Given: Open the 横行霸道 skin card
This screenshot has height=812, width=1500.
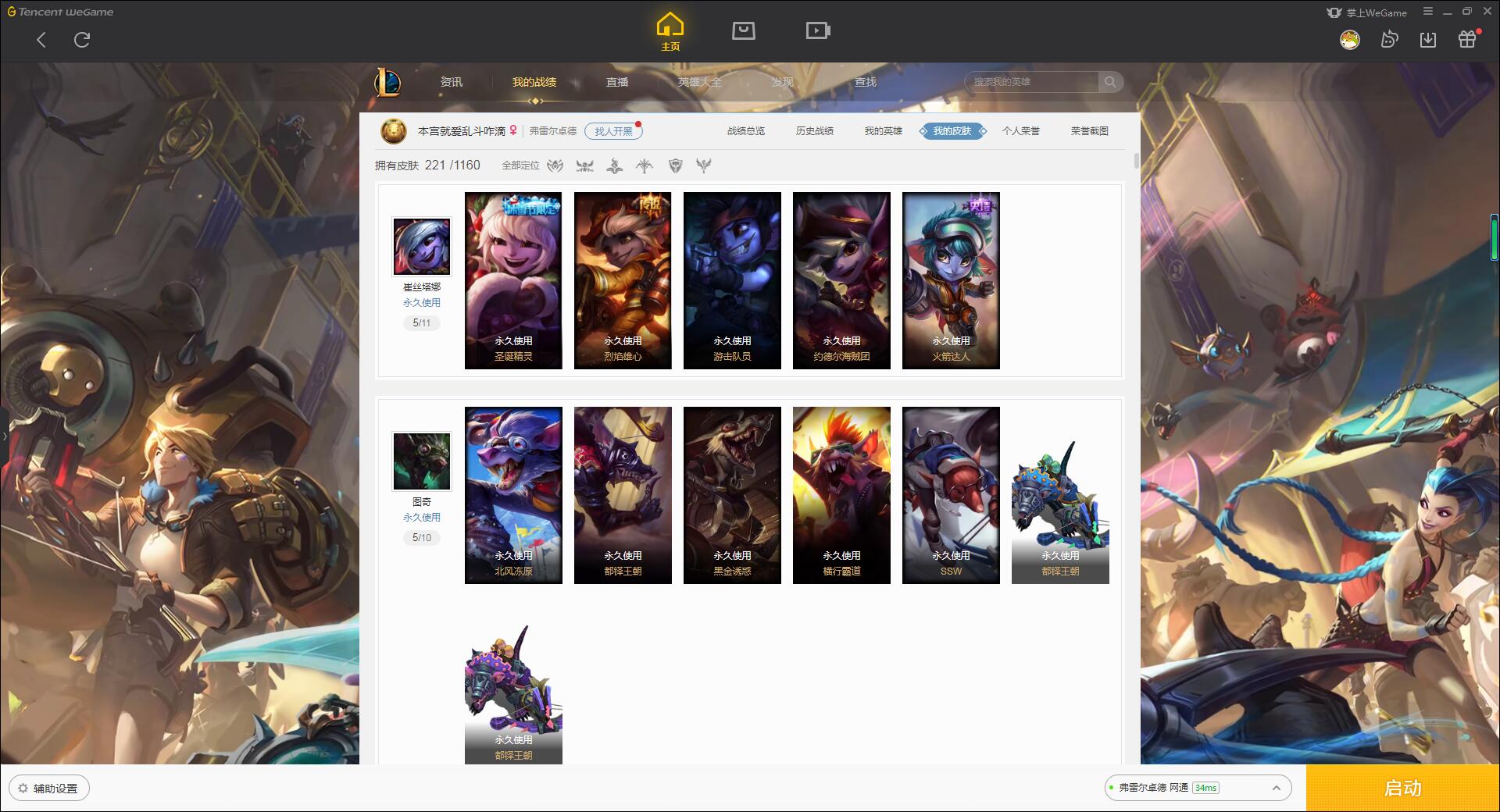Looking at the screenshot, I should coord(841,495).
